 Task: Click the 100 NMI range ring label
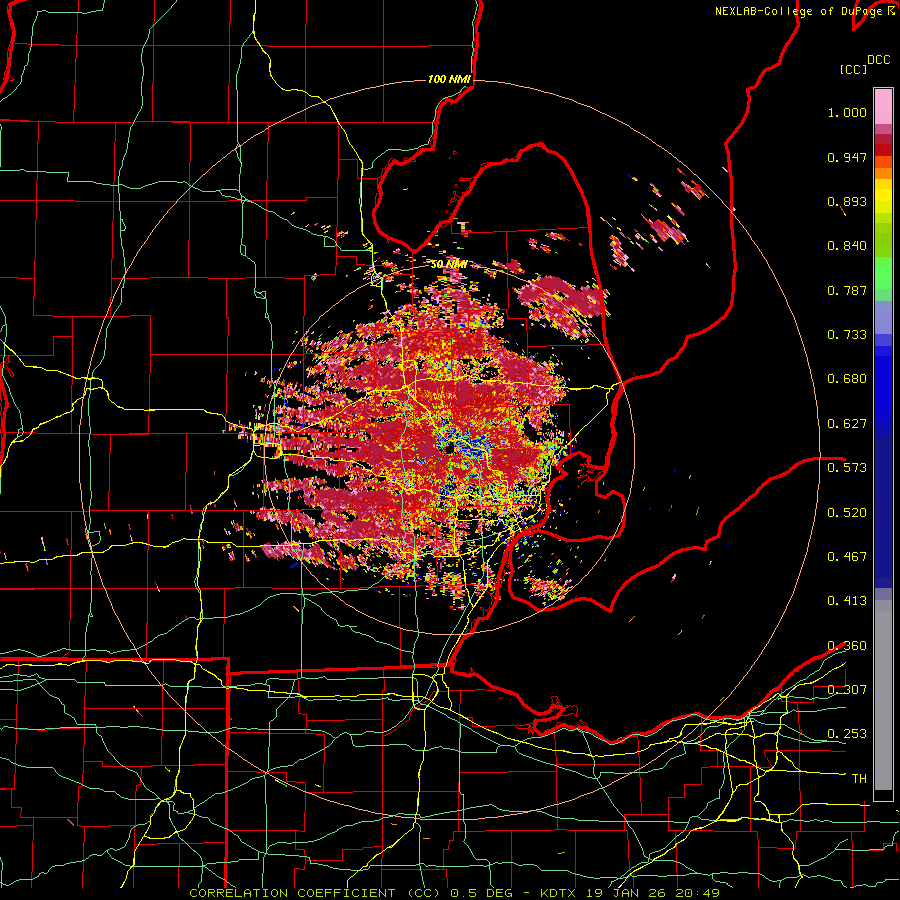[x=449, y=79]
